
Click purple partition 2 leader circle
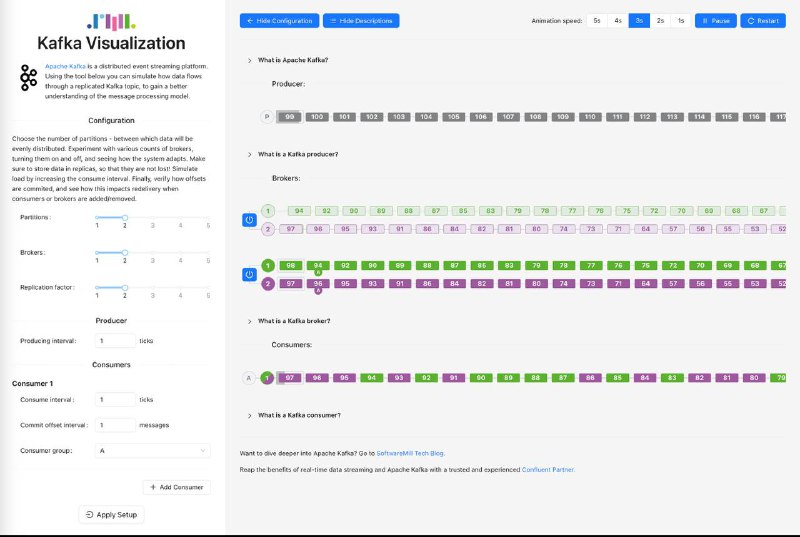(x=268, y=284)
